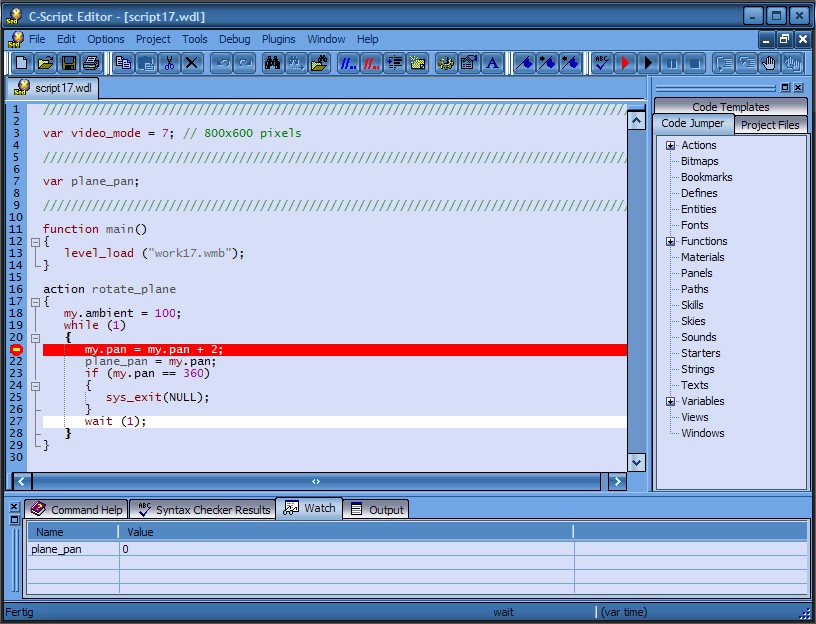The width and height of the screenshot is (816, 624).
Task: Switch to the Project Files tab
Action: click(770, 125)
